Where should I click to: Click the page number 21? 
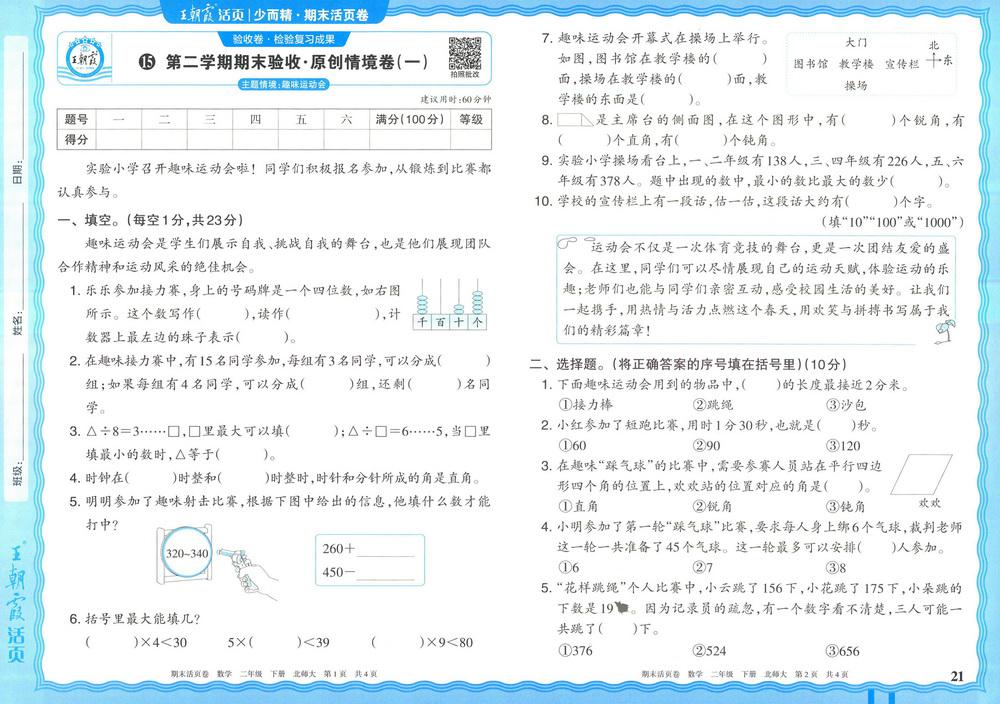click(x=957, y=676)
